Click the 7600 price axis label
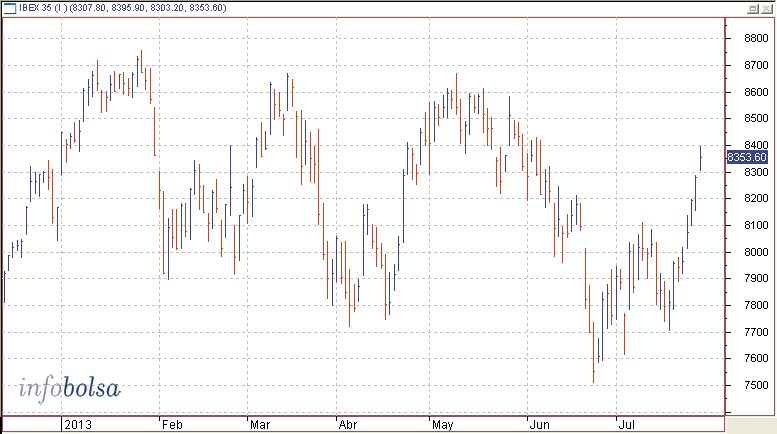Image resolution: width=777 pixels, height=434 pixels. pyautogui.click(x=756, y=358)
